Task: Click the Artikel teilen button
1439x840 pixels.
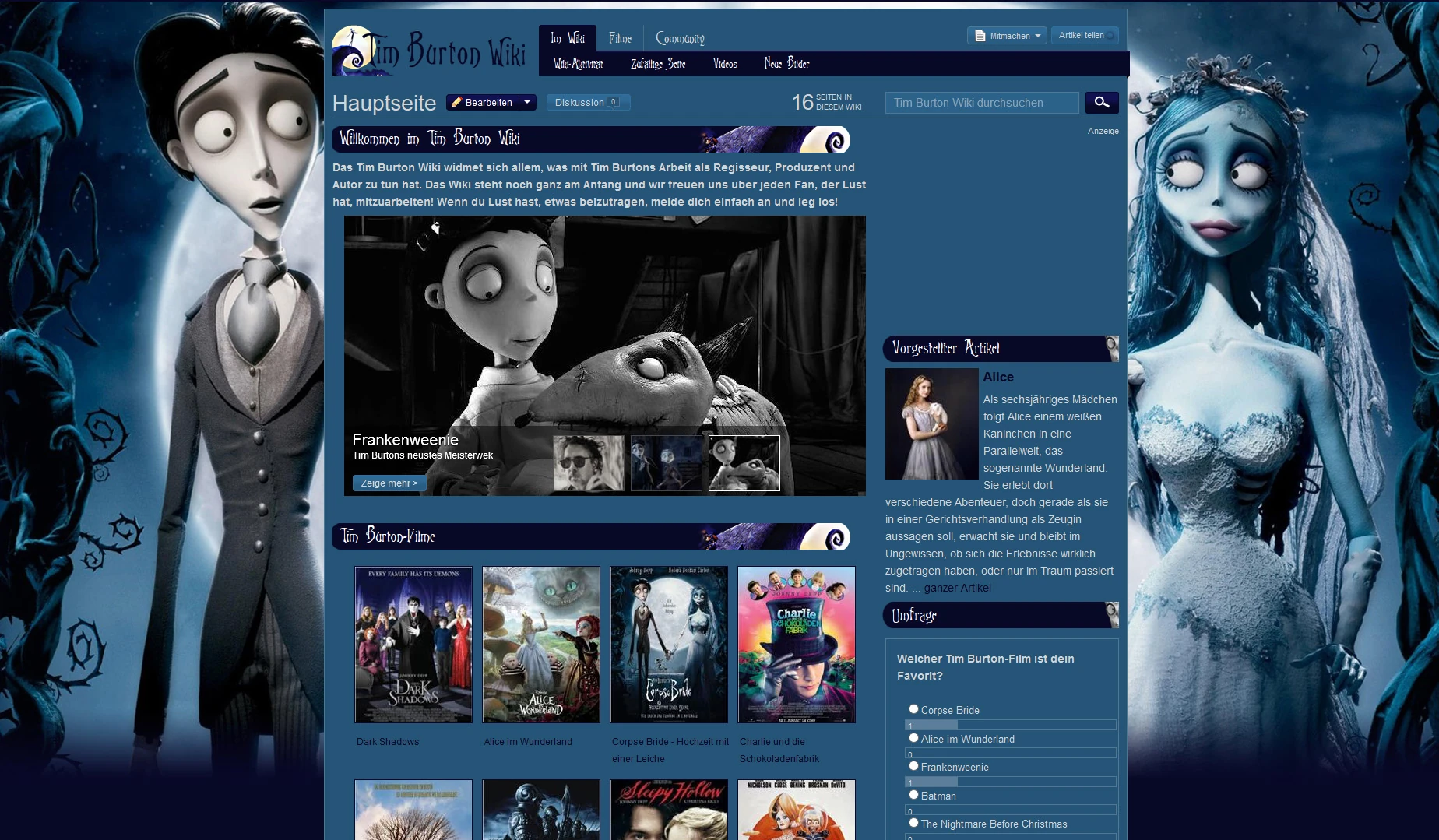Action: [1085, 36]
